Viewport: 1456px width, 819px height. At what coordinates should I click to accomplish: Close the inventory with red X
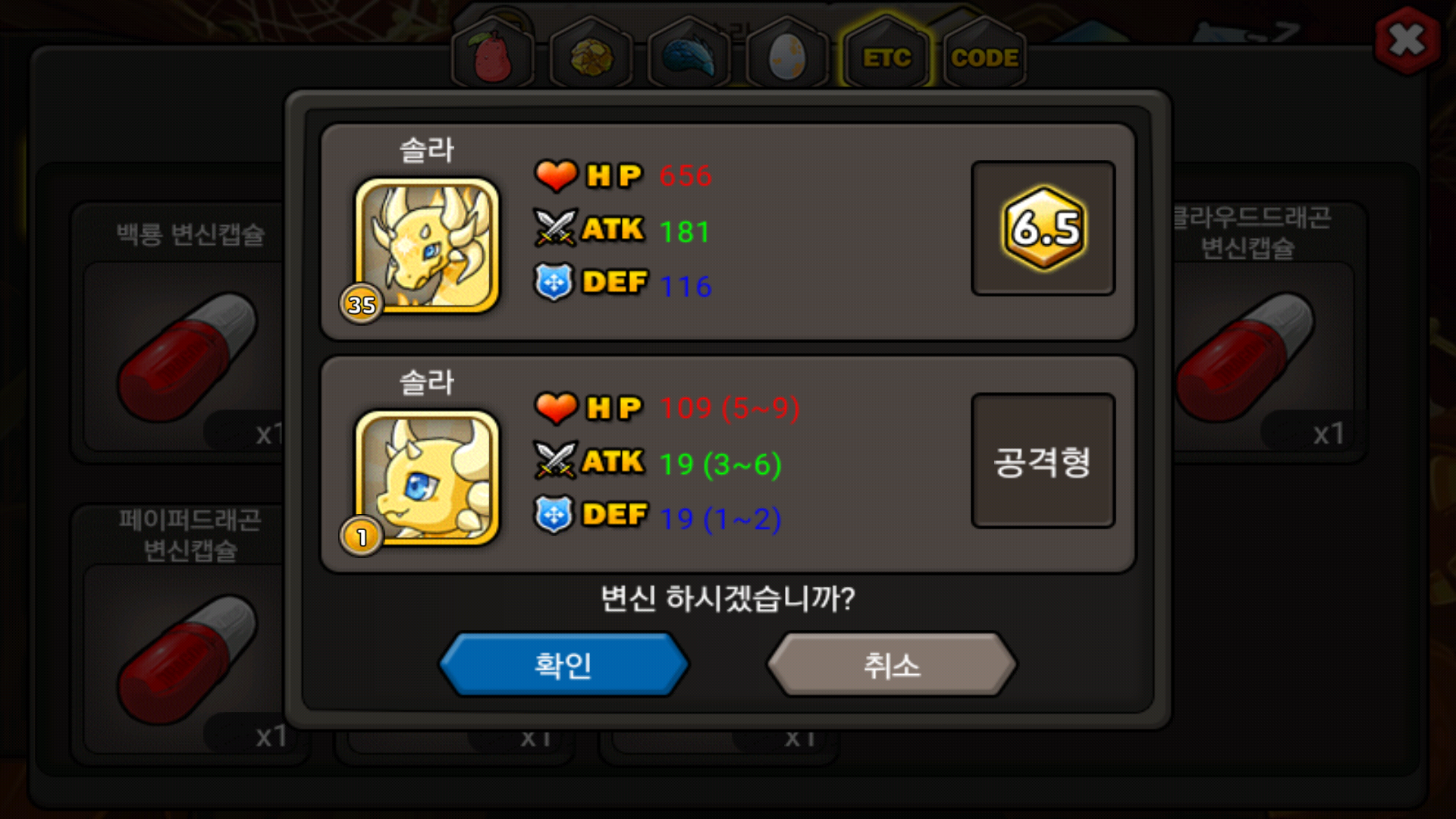click(1407, 40)
